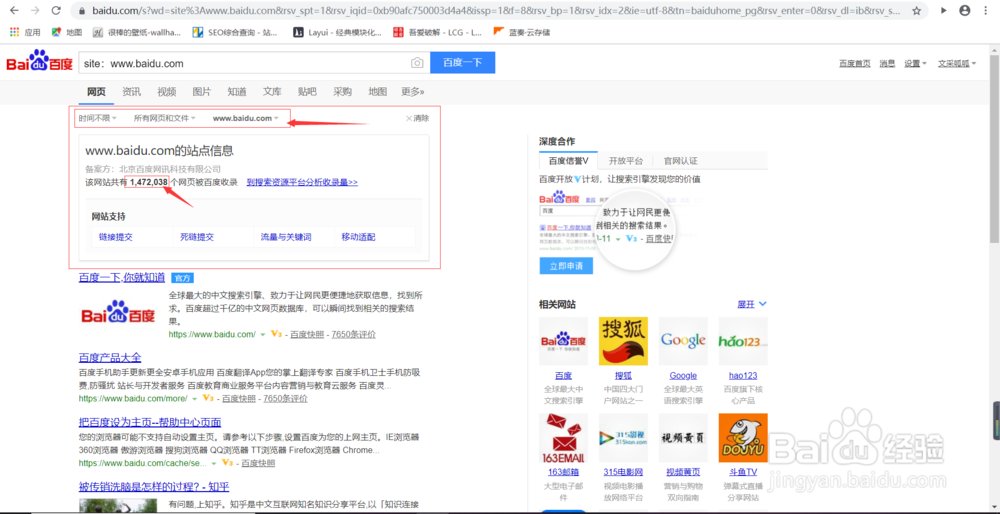Viewport: 1000px width, 514px height.
Task: Open the 应用 apps bookmark
Action: point(25,32)
